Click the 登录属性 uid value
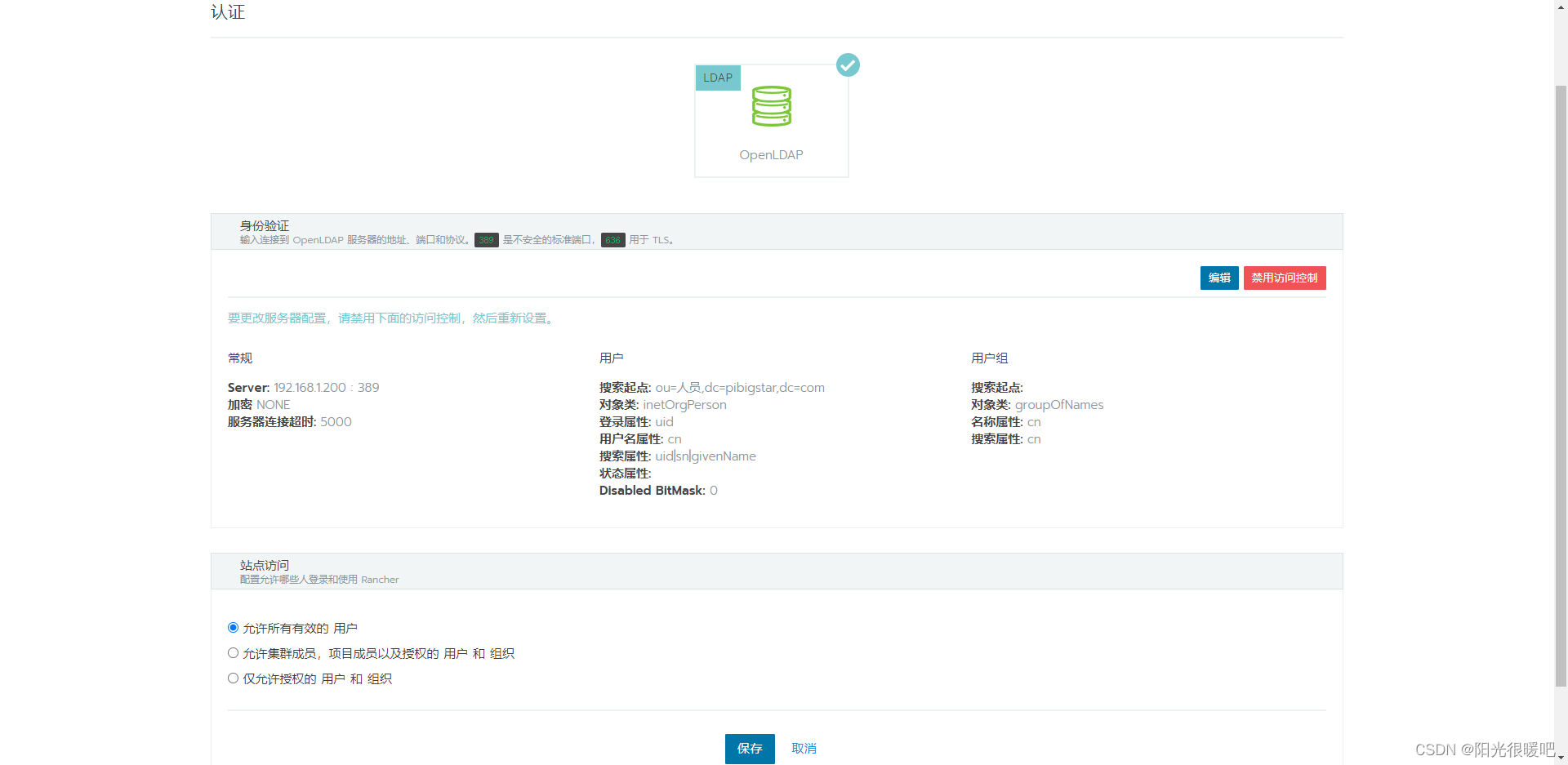Screen dimensions: 1568x765 coord(664,422)
